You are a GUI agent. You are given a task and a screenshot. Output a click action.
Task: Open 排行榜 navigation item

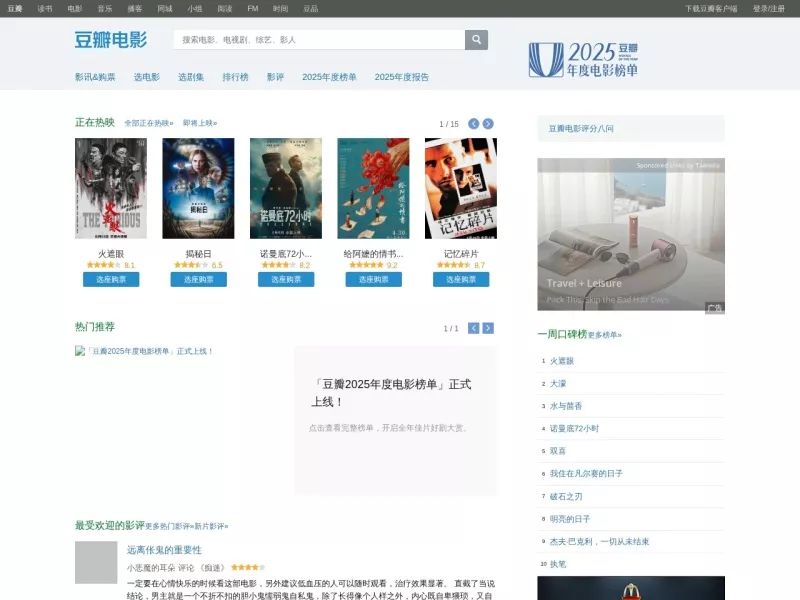click(x=235, y=77)
